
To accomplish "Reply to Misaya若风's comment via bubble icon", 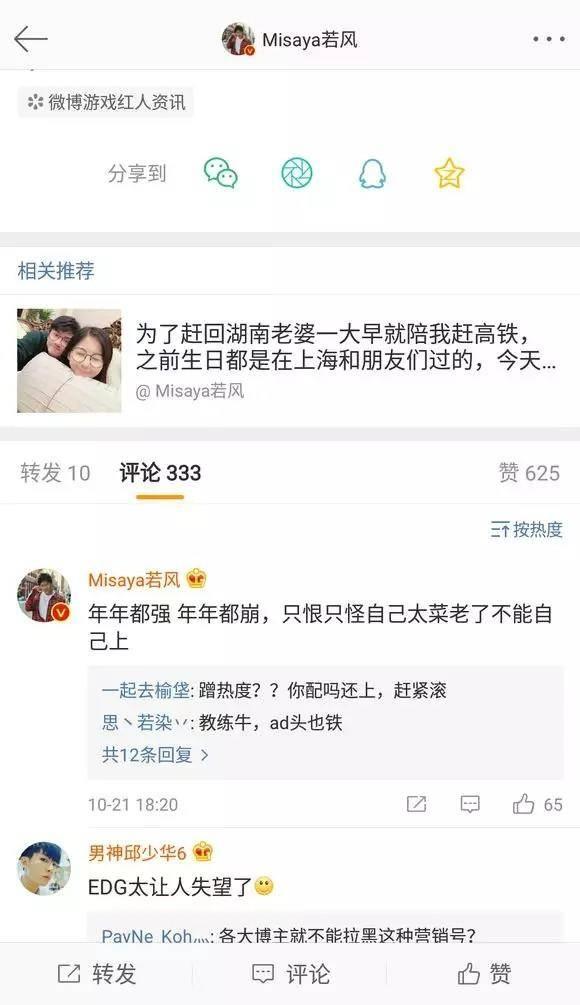I will tap(470, 804).
